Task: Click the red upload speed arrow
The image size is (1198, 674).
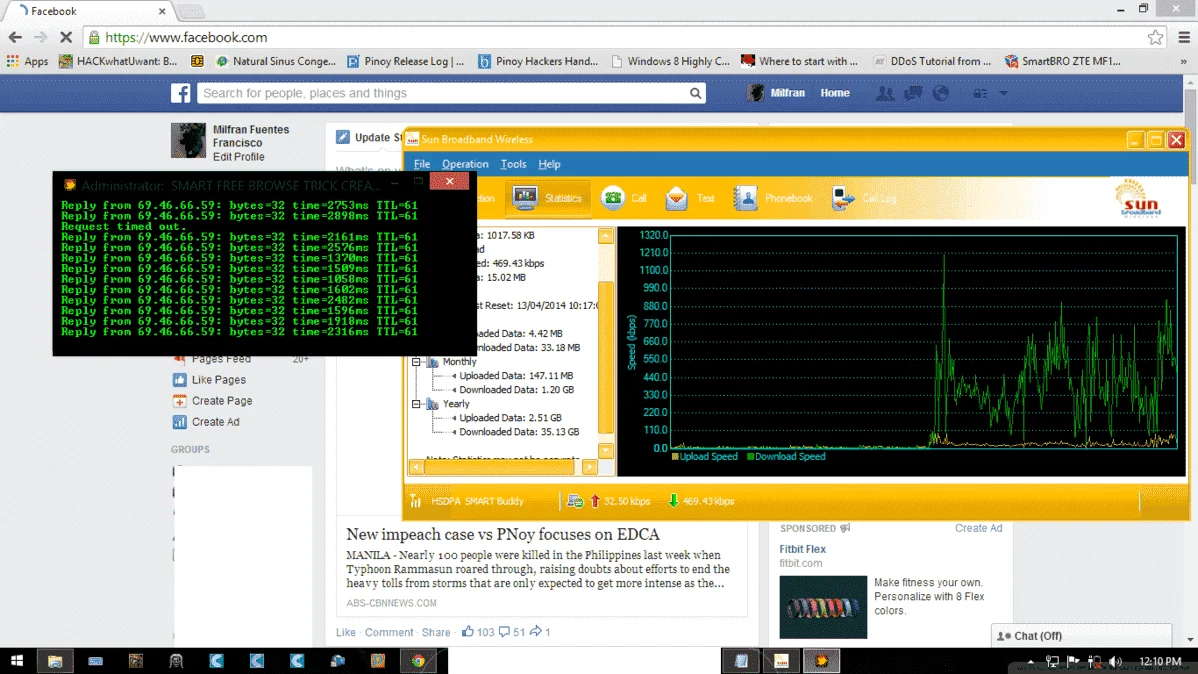Action: click(595, 501)
